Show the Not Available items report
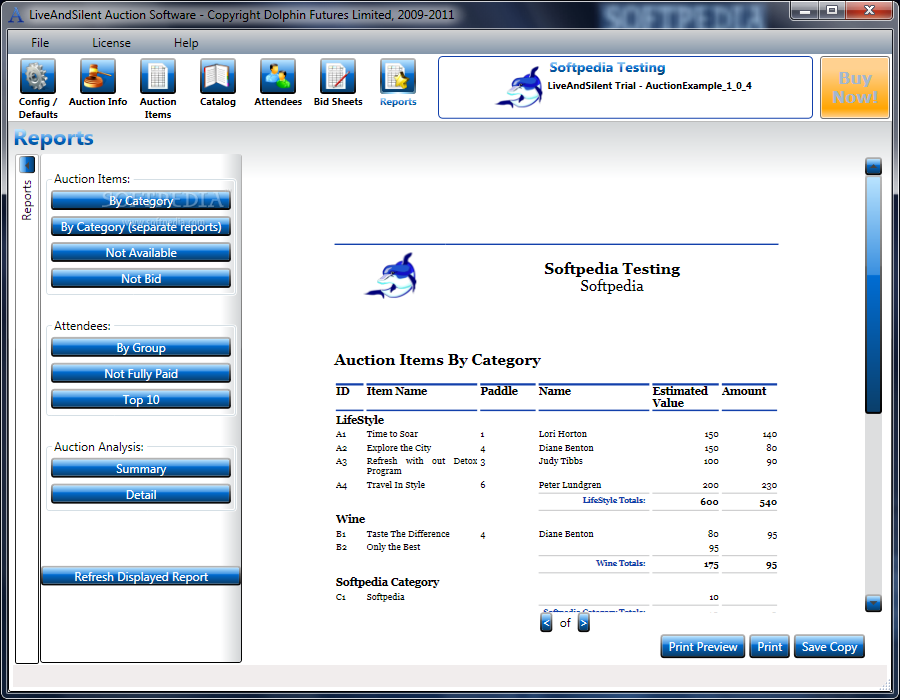Viewport: 900px width, 700px height. click(141, 252)
